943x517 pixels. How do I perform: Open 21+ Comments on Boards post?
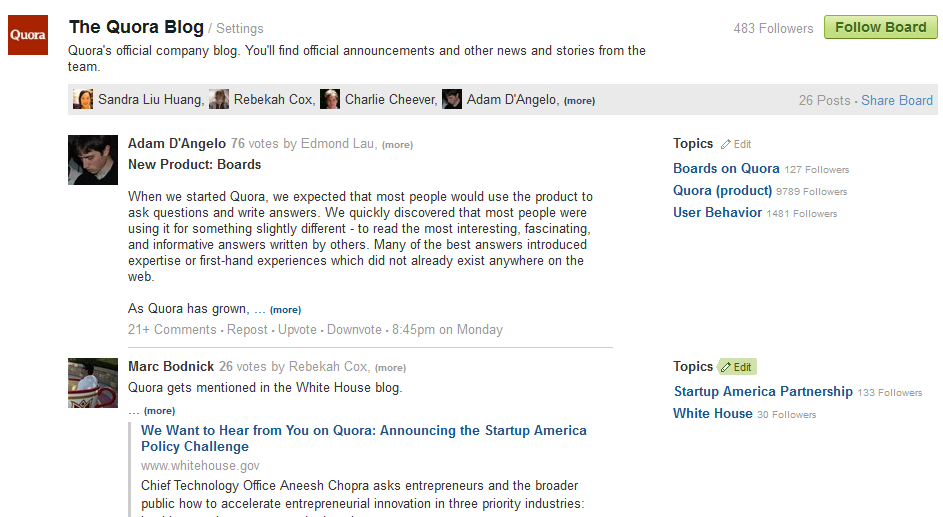(172, 329)
